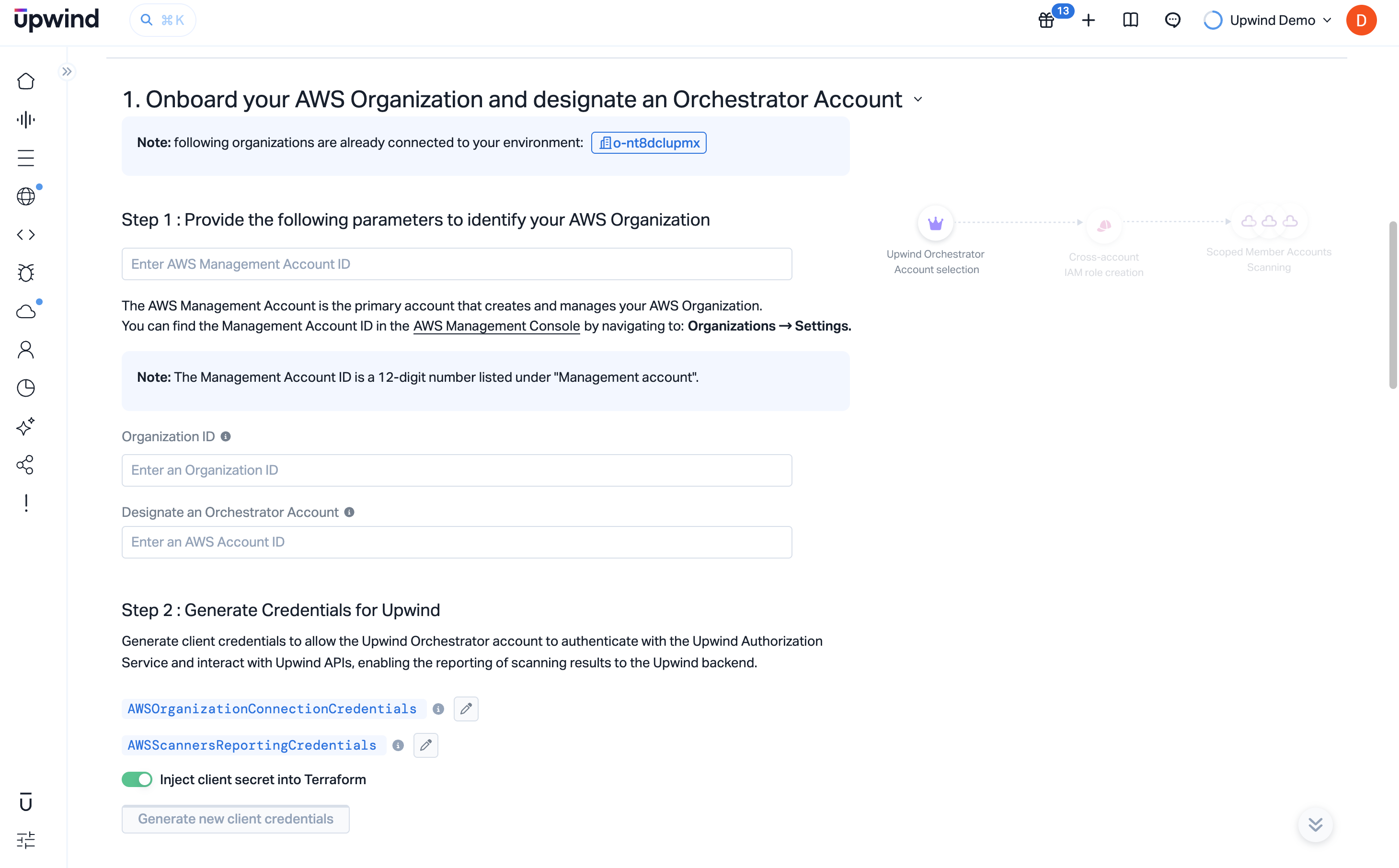
Task: Open the orange D user avatar
Action: tap(1361, 20)
